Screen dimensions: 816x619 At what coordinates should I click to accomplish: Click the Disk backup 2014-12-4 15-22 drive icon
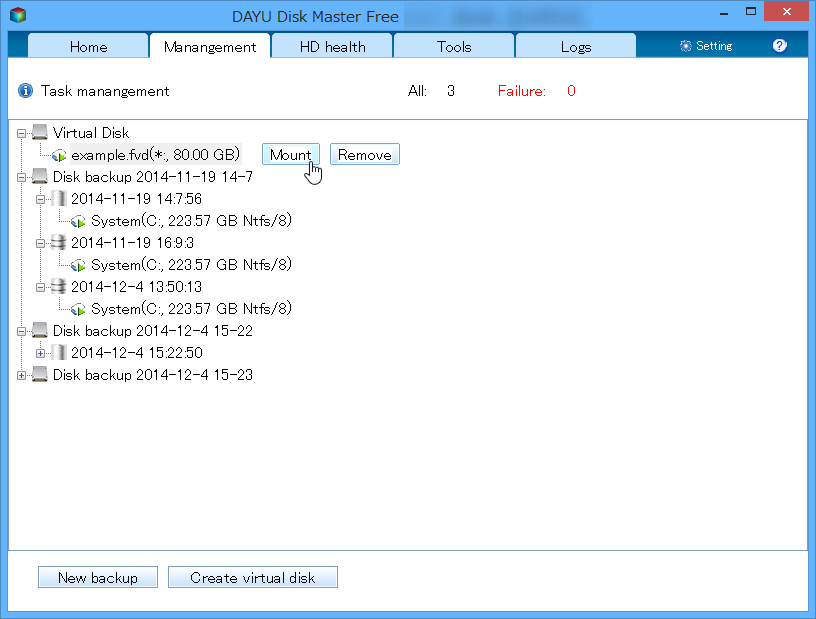pyautogui.click(x=40, y=330)
